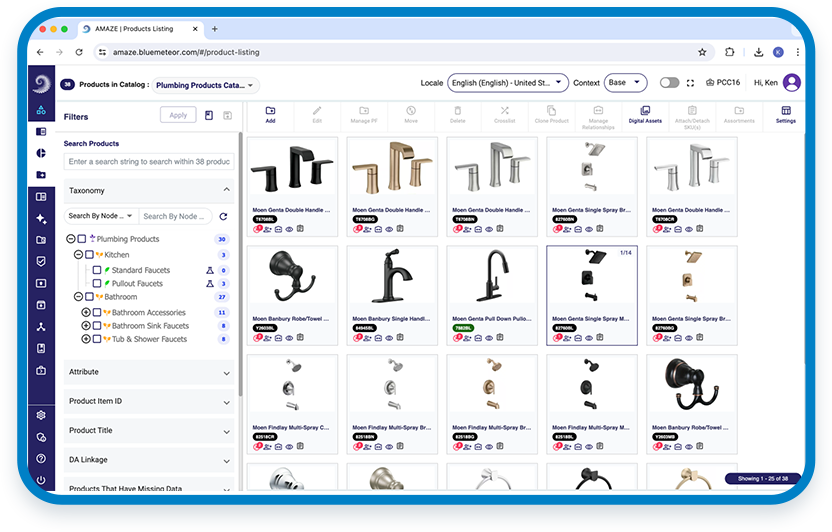Click the browser back arrow

pyautogui.click(x=40, y=52)
